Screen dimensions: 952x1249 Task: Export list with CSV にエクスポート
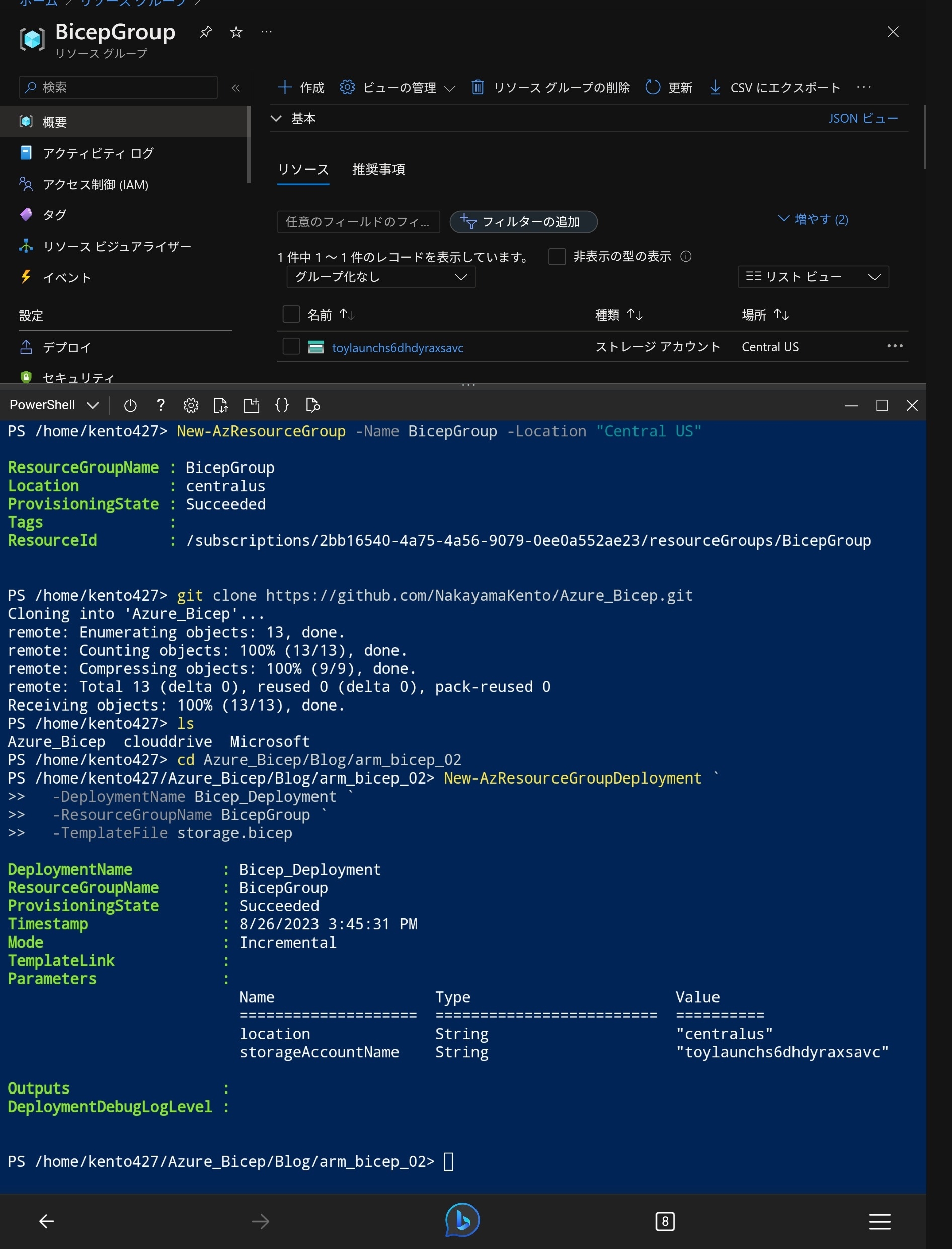coord(775,87)
